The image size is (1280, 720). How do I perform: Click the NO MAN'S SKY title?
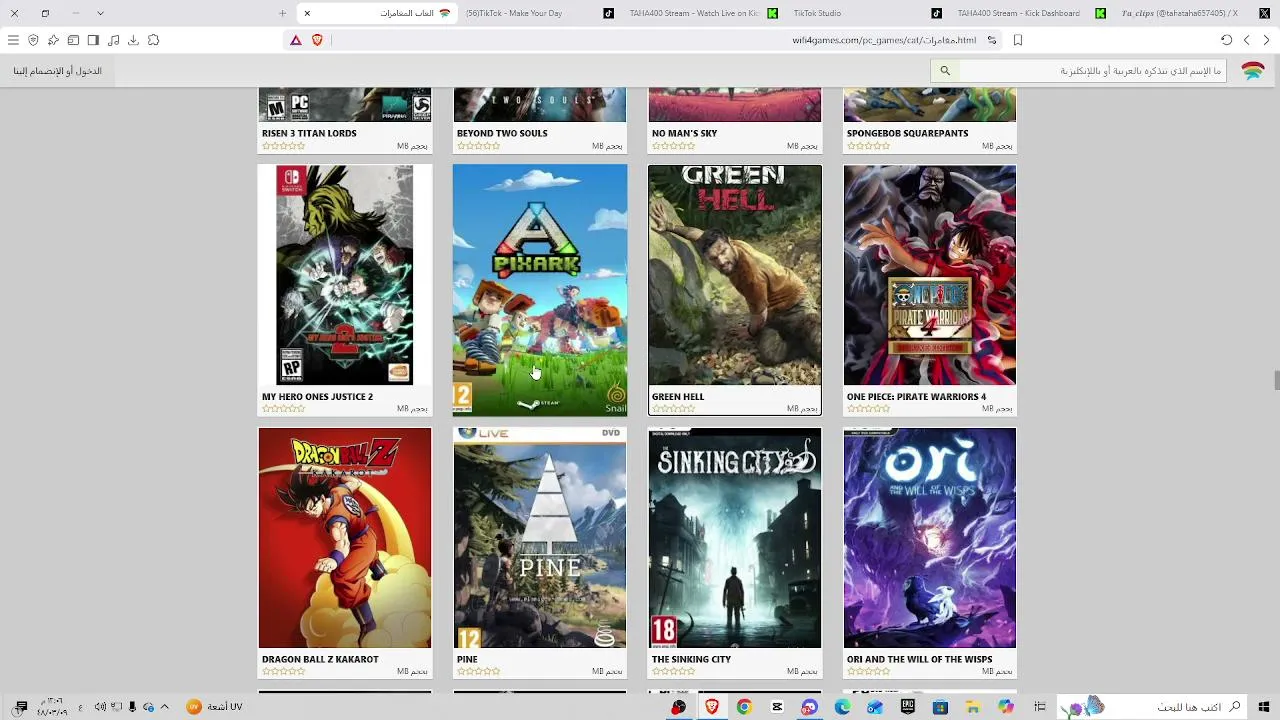point(685,133)
